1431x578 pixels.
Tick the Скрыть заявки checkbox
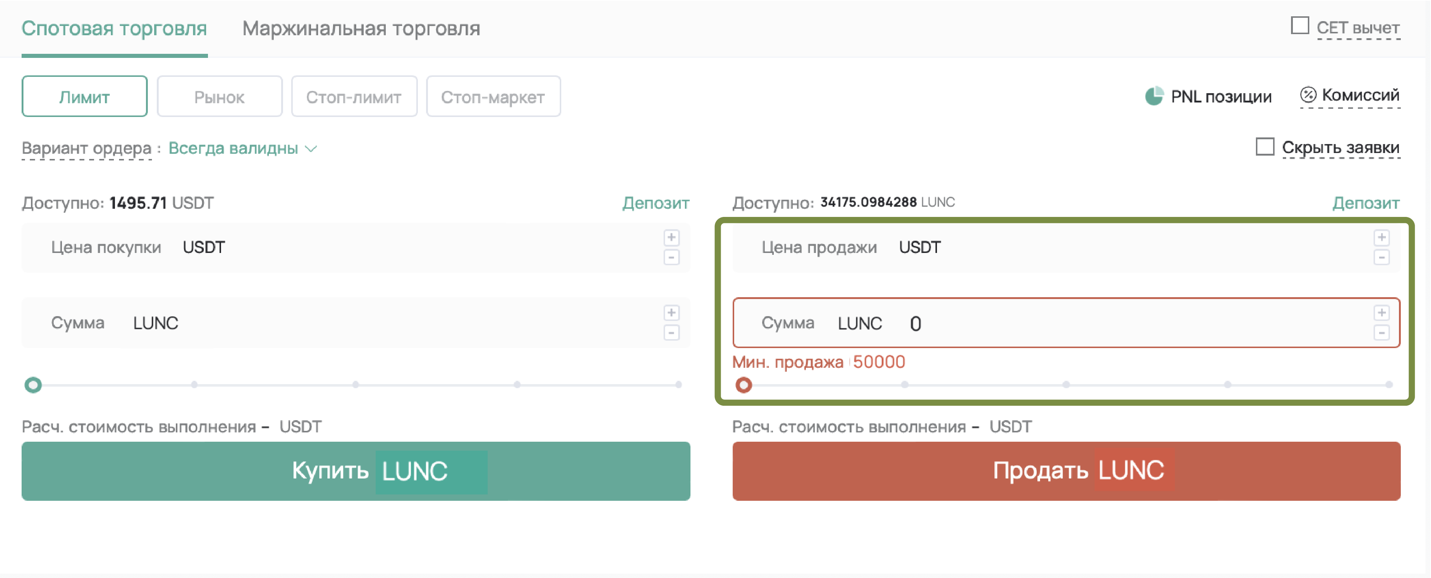[1265, 147]
